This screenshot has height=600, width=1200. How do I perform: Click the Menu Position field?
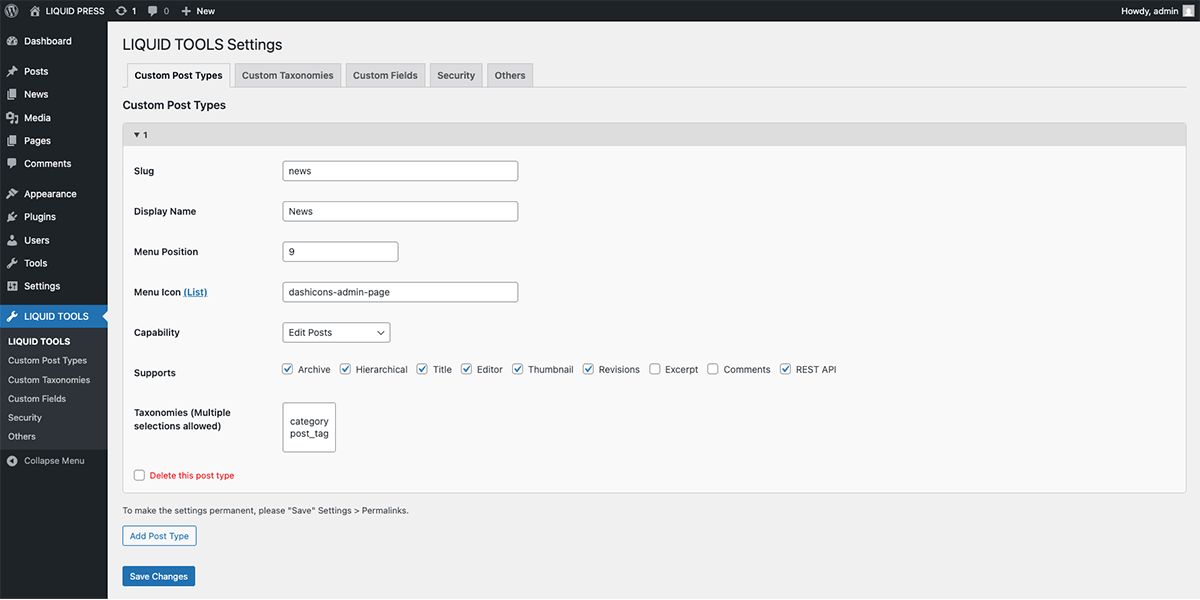pos(340,252)
